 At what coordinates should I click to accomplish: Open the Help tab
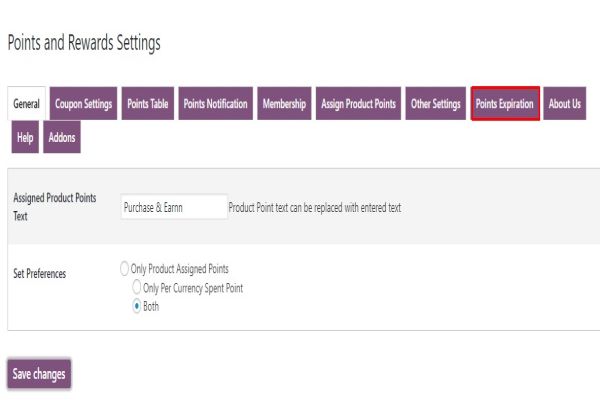click(x=25, y=137)
